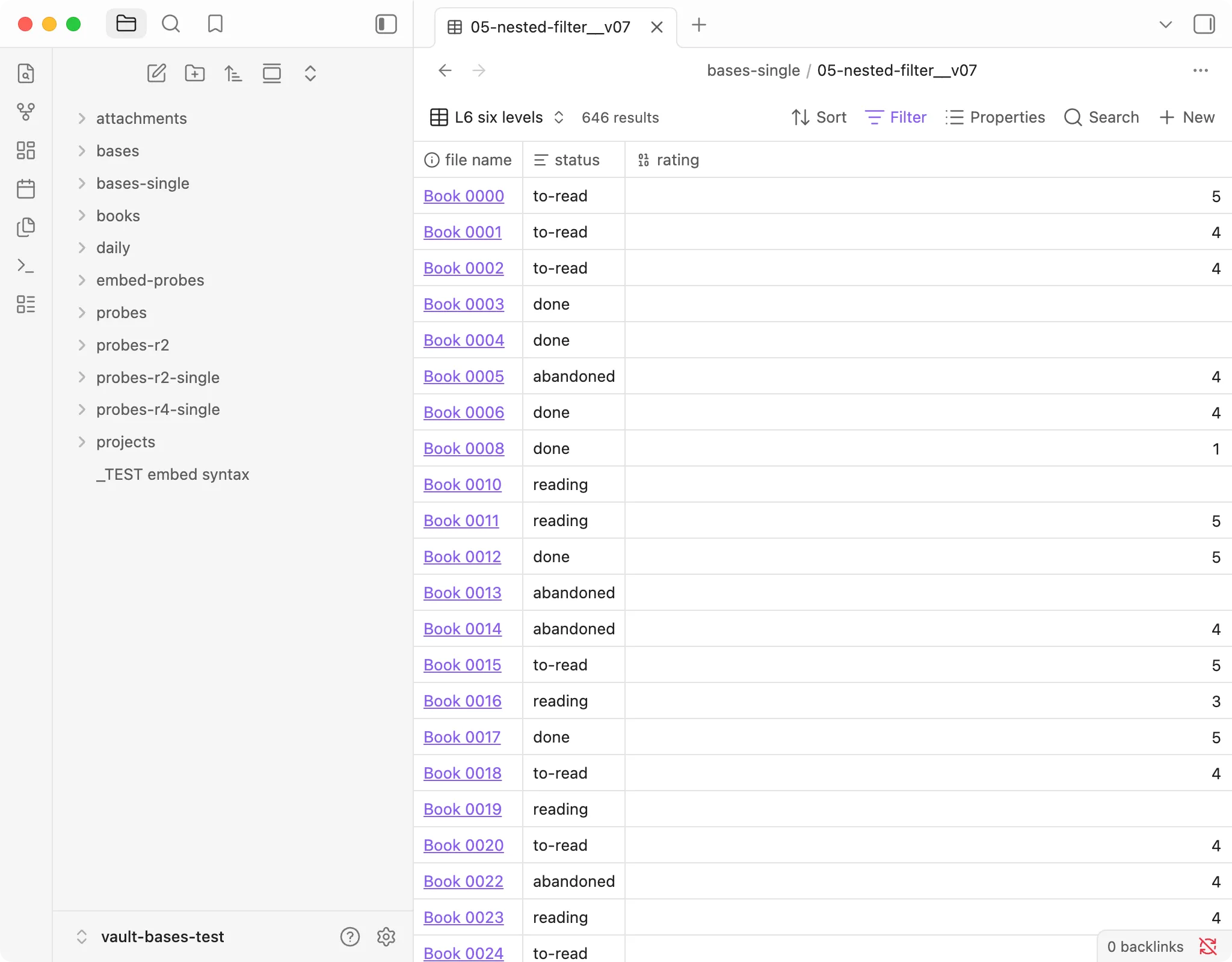Open the tab list dropdown chevron

point(1165,25)
